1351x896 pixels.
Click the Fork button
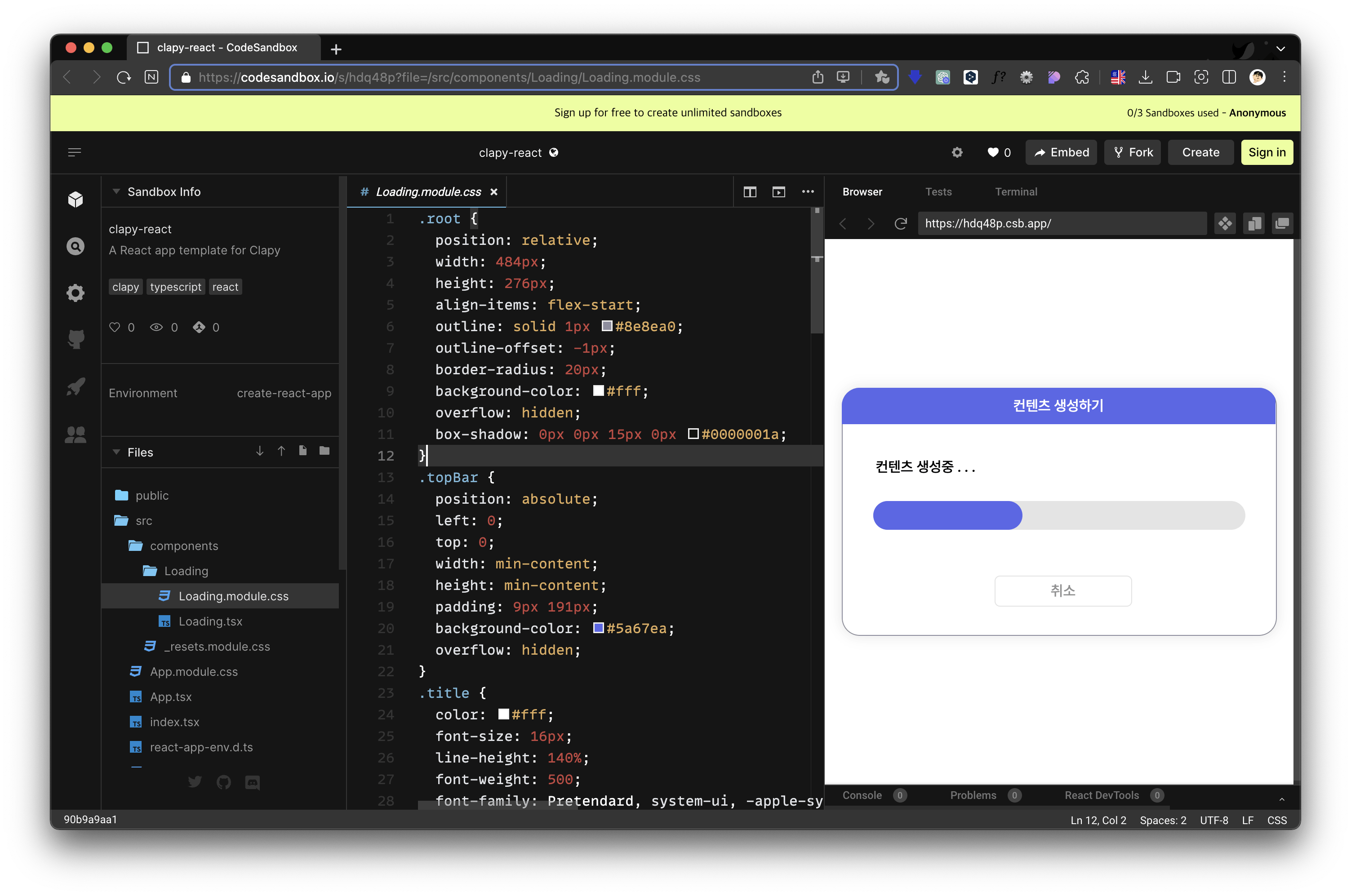[1133, 153]
